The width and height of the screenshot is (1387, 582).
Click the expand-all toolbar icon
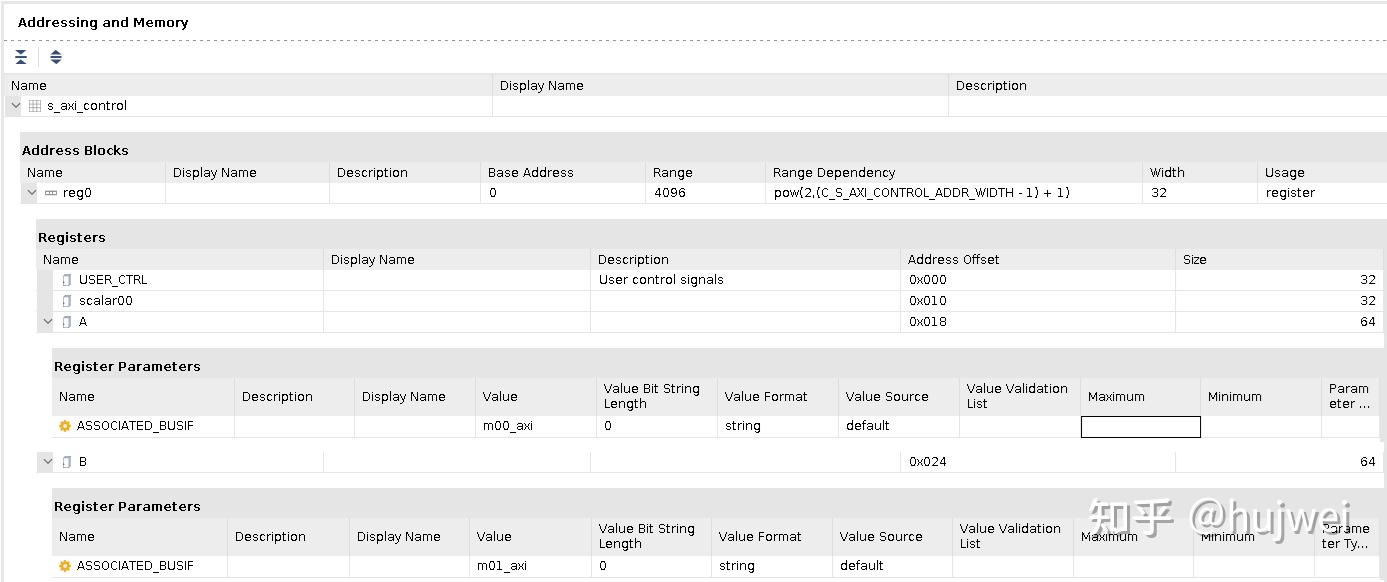pyautogui.click(x=55, y=57)
